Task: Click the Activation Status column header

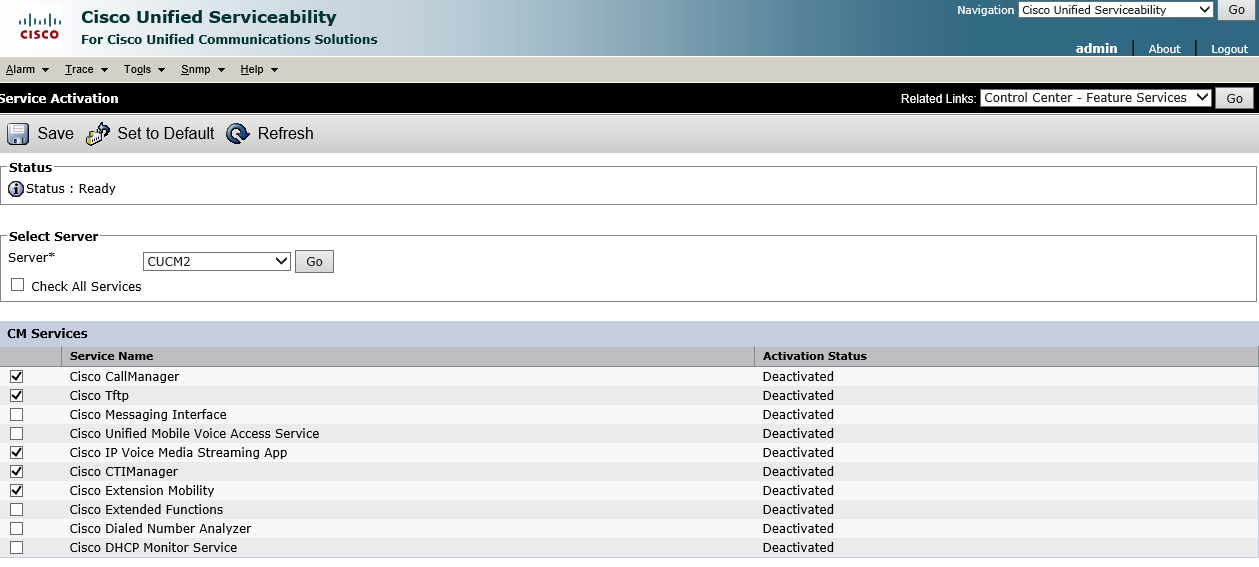Action: pos(815,356)
